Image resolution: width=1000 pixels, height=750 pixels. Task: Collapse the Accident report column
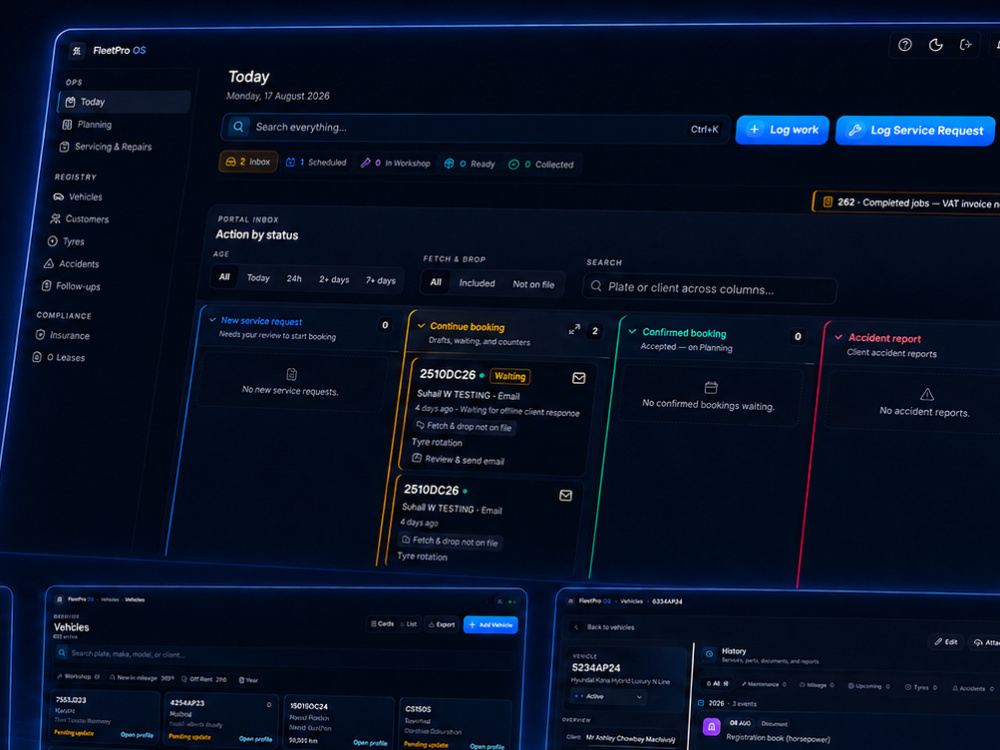839,337
